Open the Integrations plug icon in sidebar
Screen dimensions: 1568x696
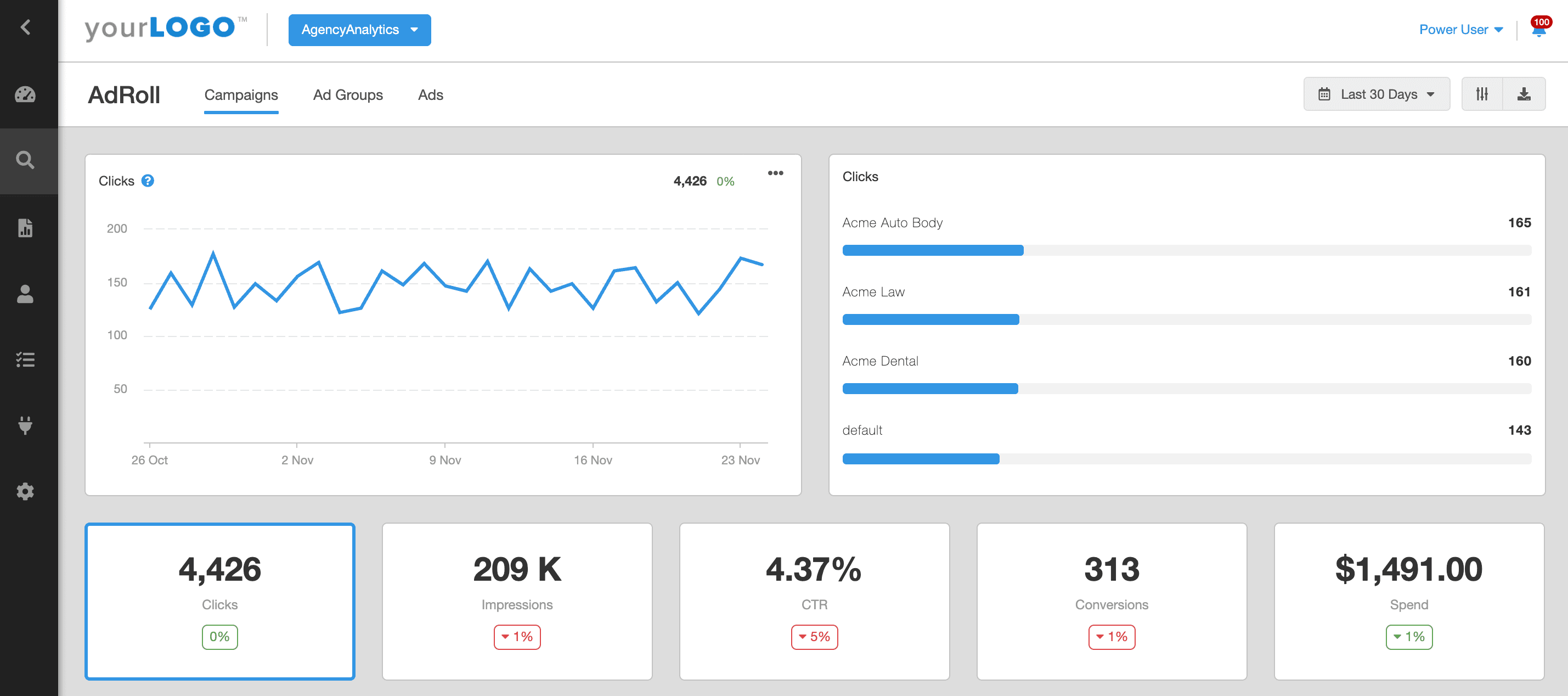click(26, 425)
